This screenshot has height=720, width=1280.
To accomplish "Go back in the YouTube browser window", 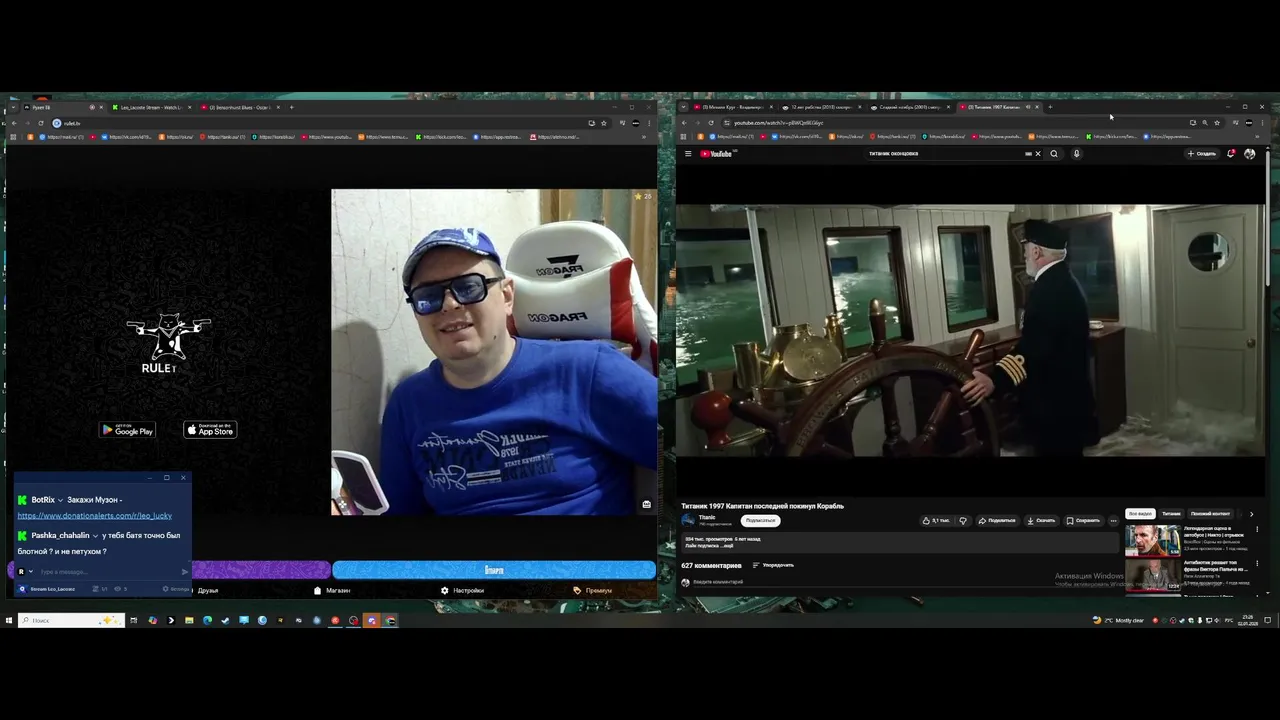I will pyautogui.click(x=685, y=123).
